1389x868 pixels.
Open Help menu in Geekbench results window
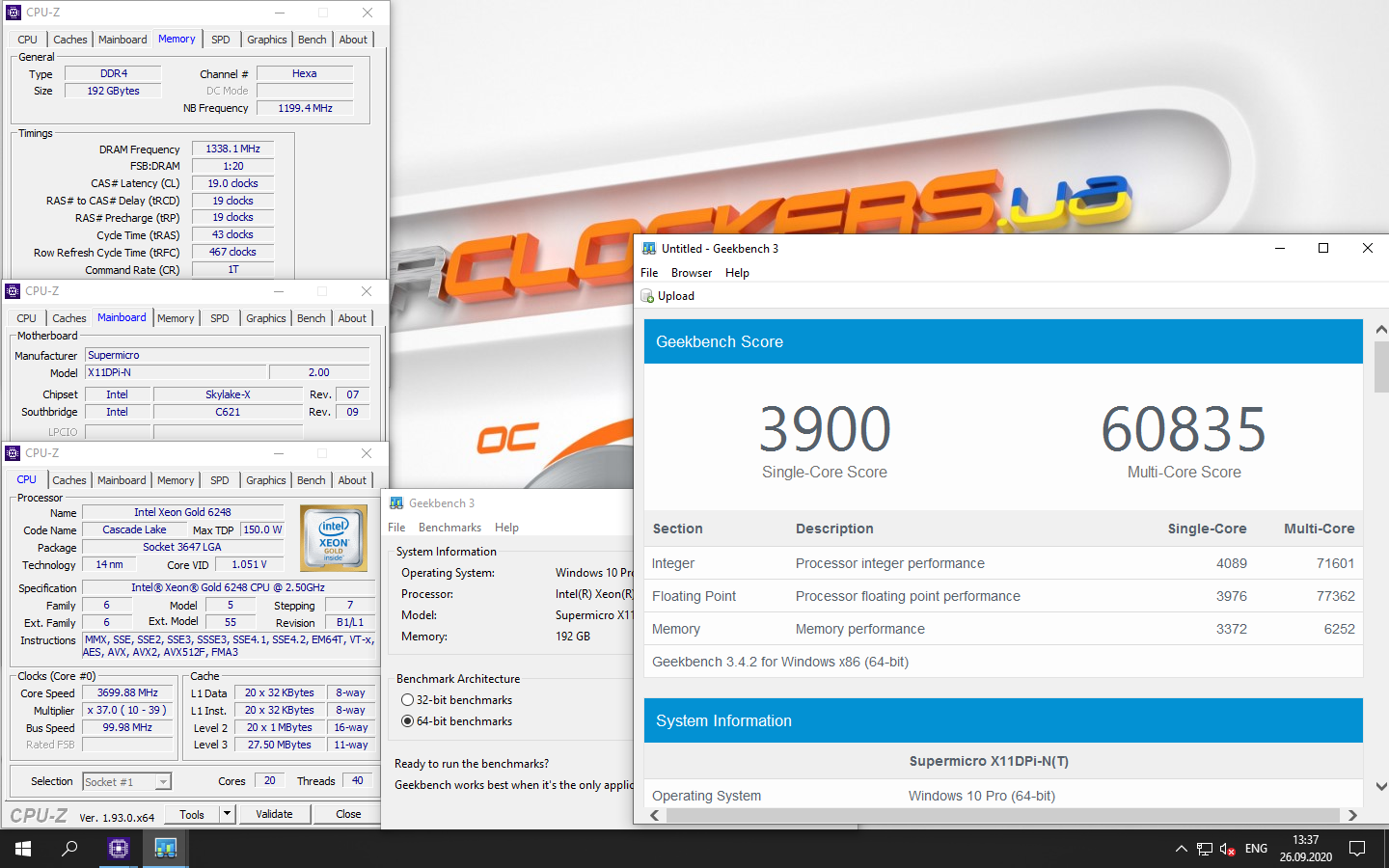737,273
